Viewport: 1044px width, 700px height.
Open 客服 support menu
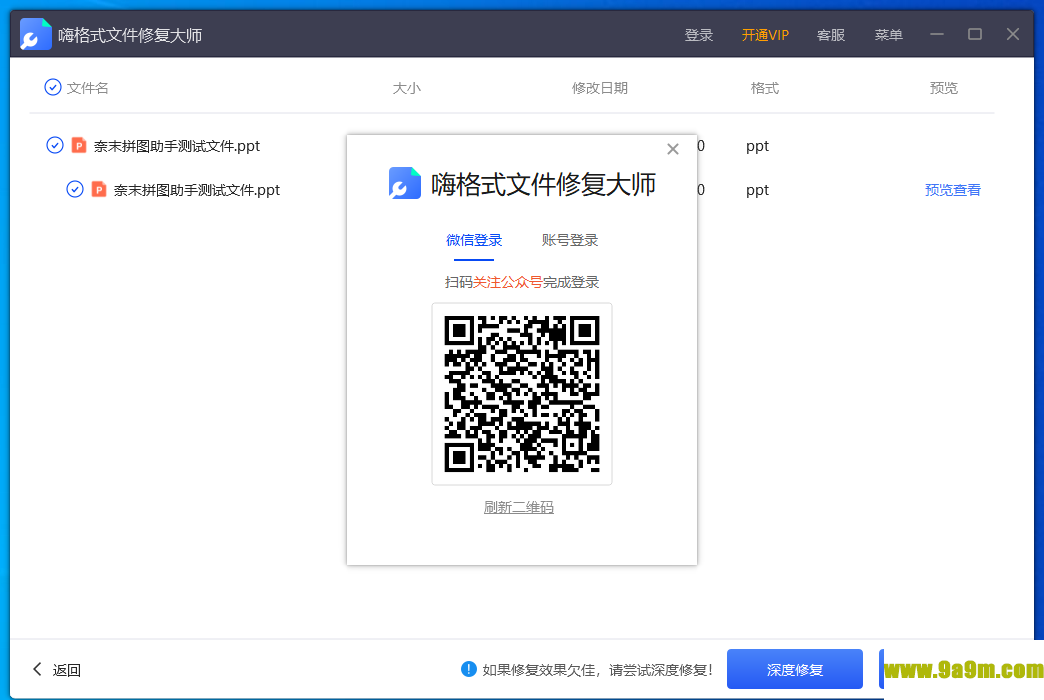(x=830, y=35)
